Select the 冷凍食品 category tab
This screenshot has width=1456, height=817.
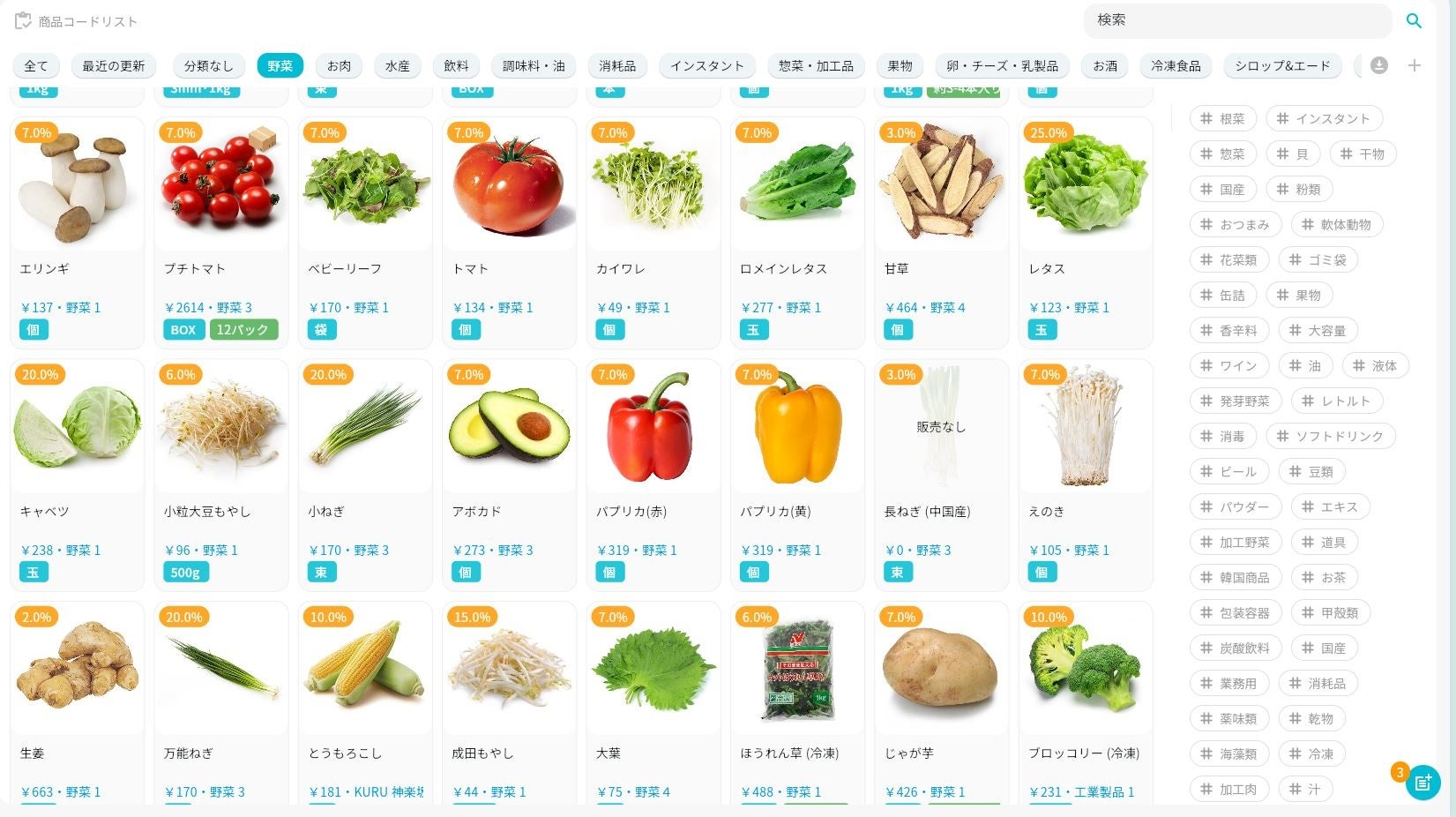coord(1176,65)
